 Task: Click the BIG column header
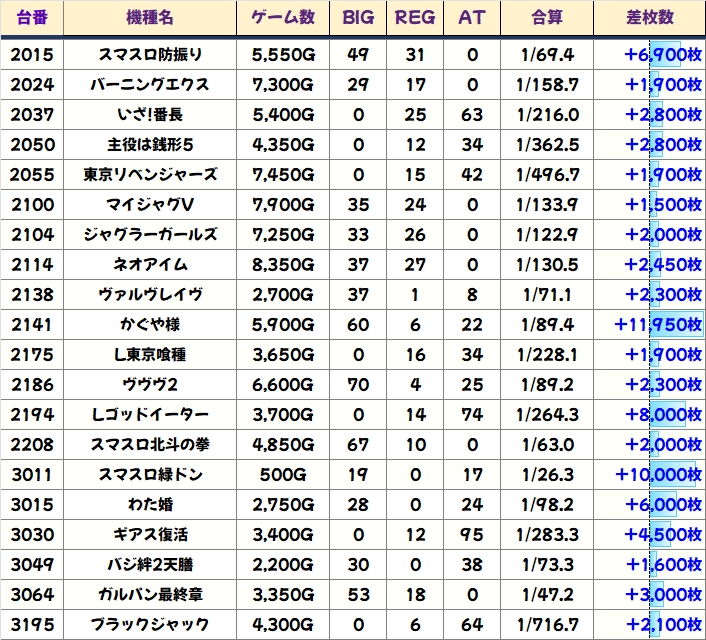[x=358, y=18]
